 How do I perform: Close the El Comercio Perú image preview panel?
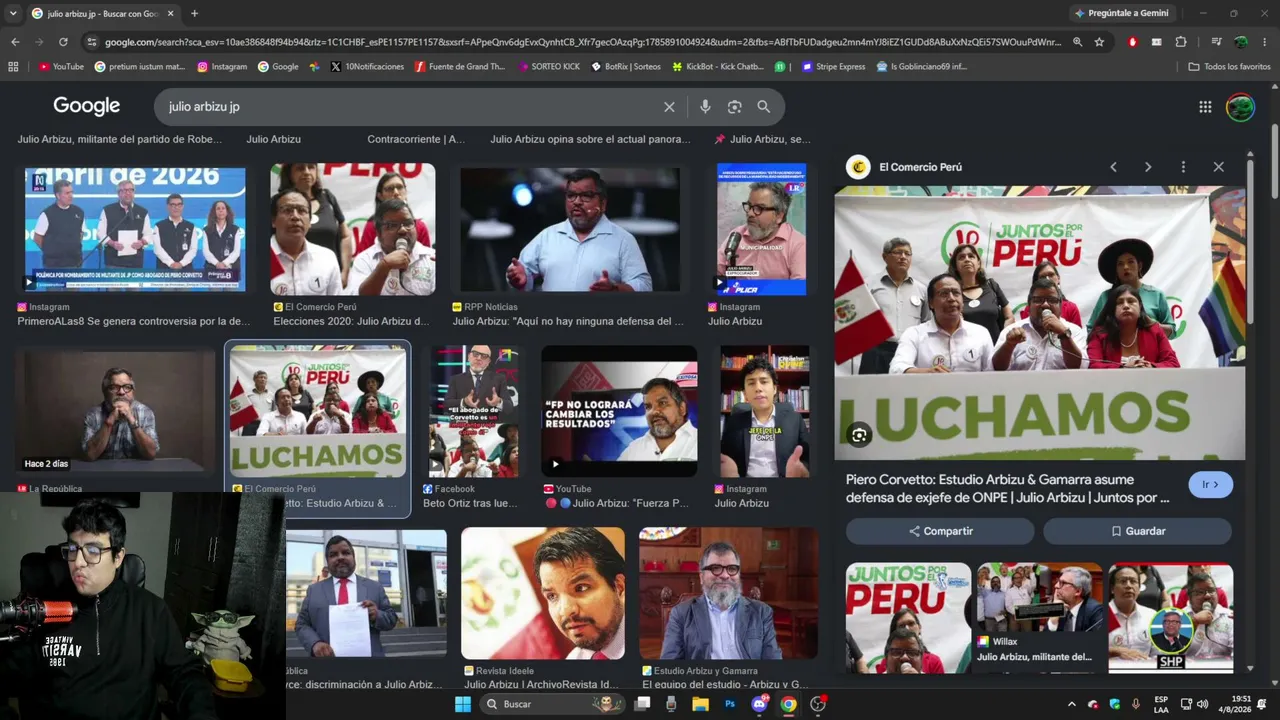(1218, 167)
